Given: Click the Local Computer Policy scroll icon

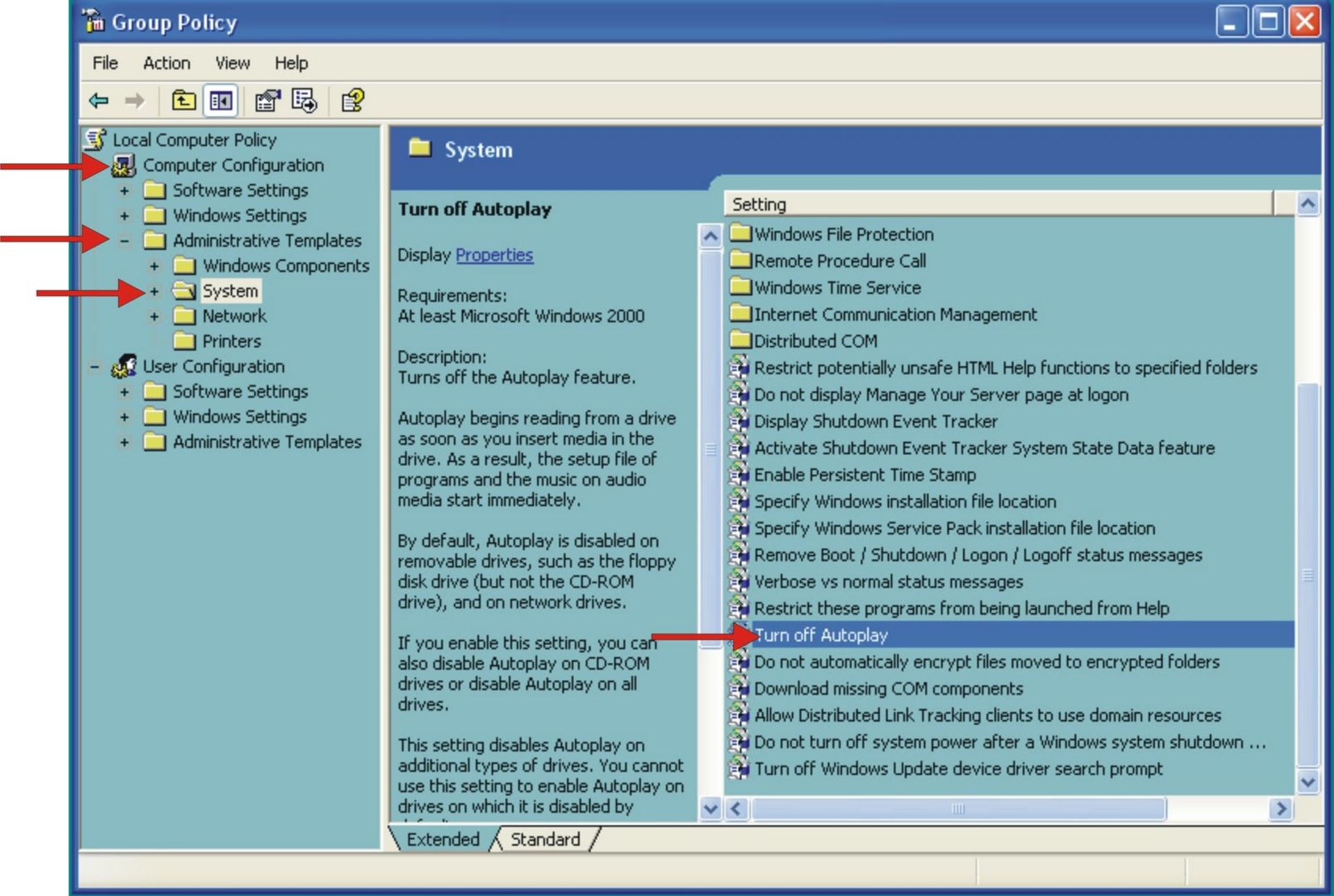Looking at the screenshot, I should click(95, 140).
